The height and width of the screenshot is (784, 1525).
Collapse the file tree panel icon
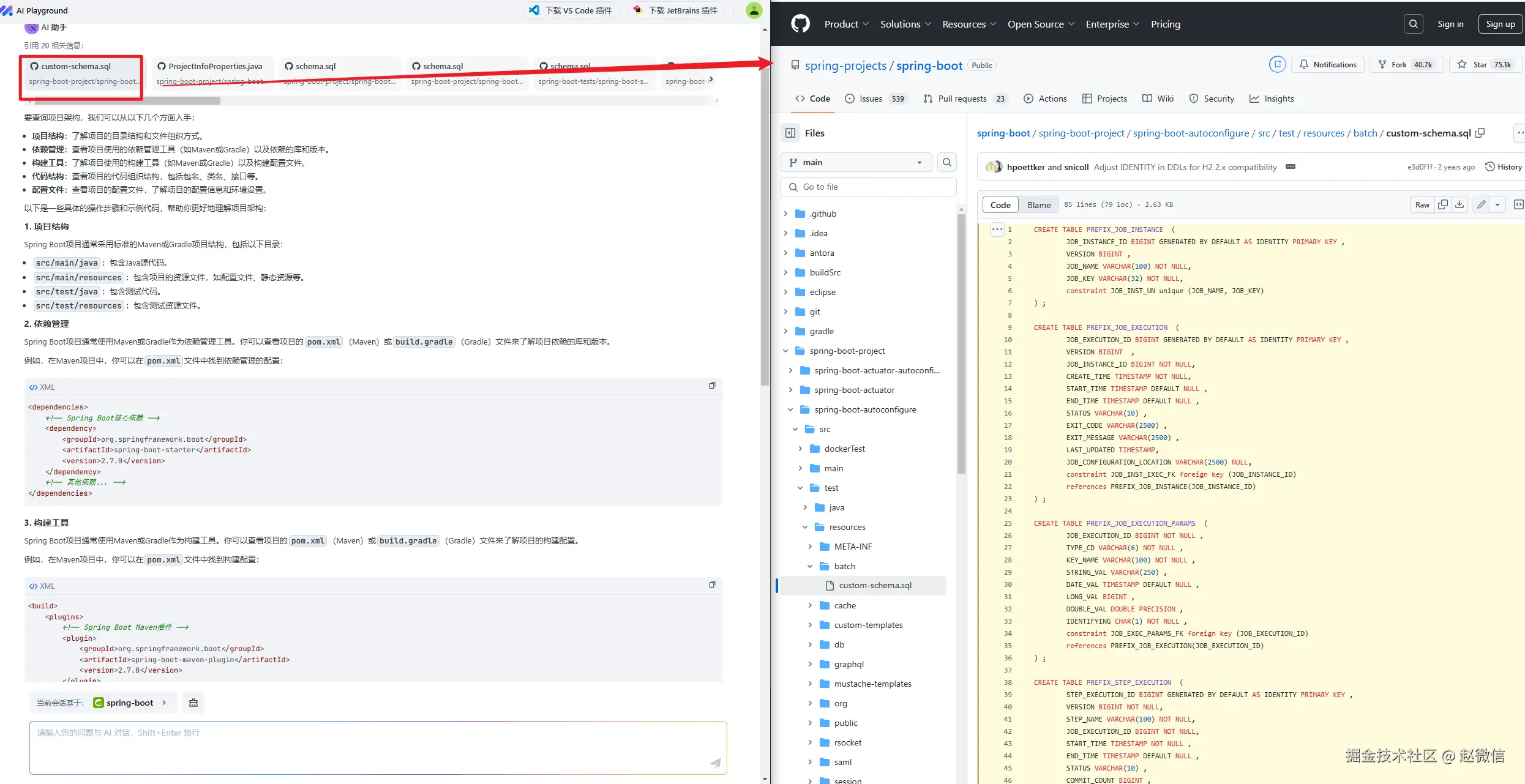pos(790,133)
